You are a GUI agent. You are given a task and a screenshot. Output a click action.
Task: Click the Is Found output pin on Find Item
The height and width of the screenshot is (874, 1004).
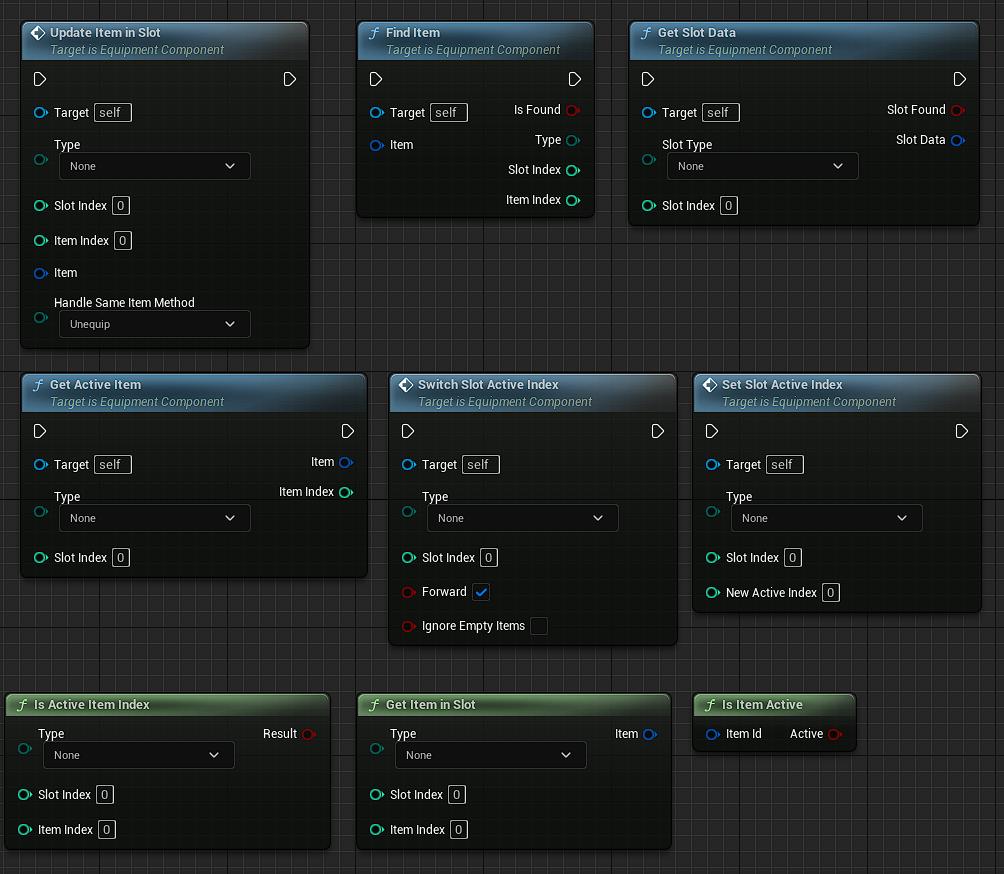click(x=572, y=110)
